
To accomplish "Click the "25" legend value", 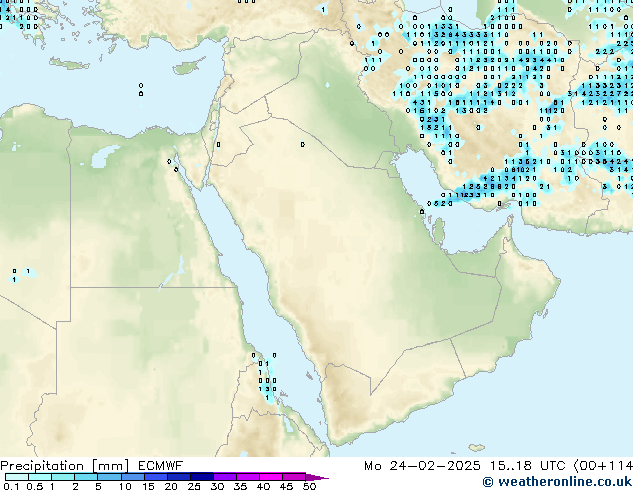I will click(194, 486).
